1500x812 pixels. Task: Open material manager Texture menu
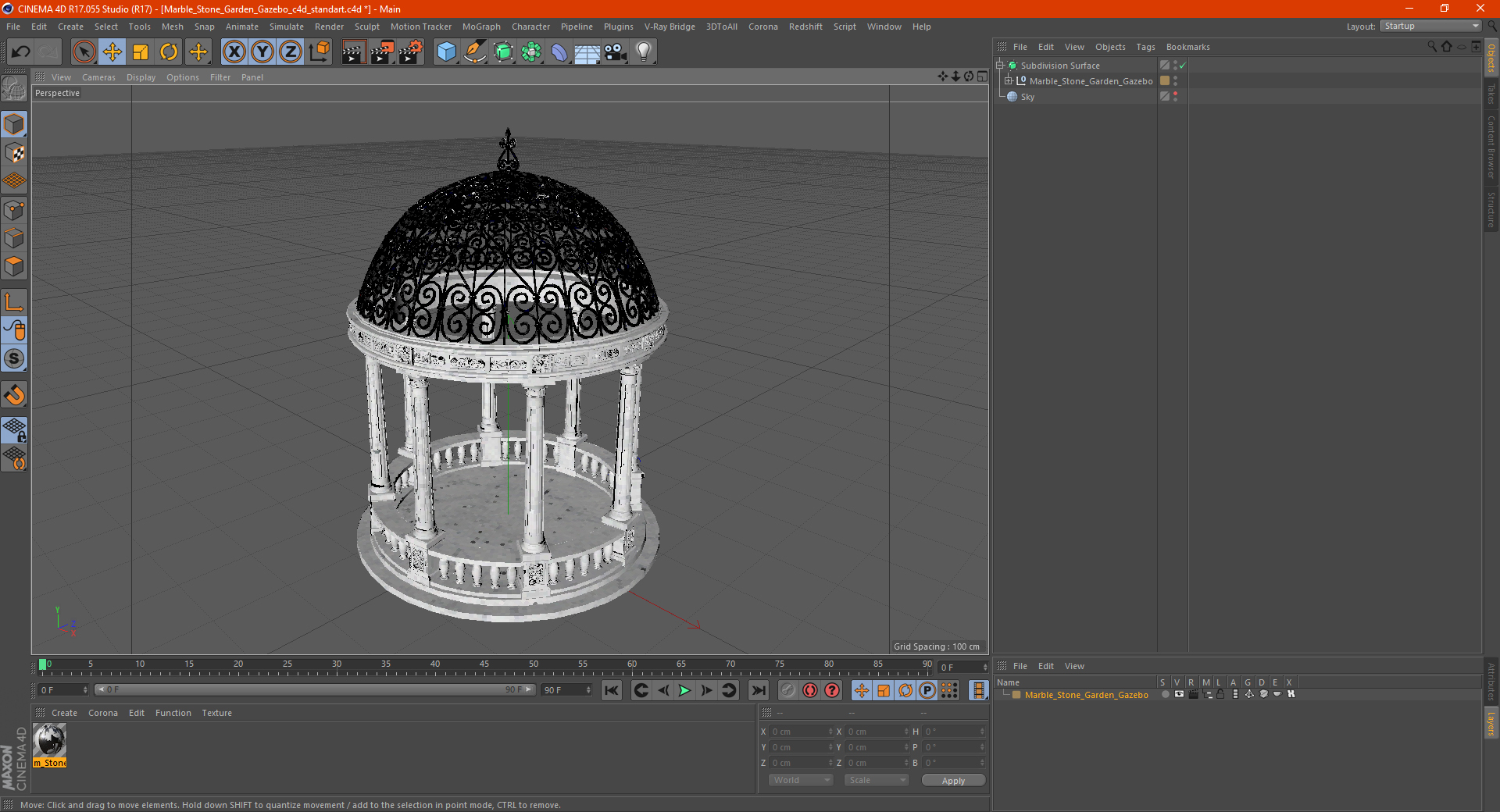[x=216, y=713]
